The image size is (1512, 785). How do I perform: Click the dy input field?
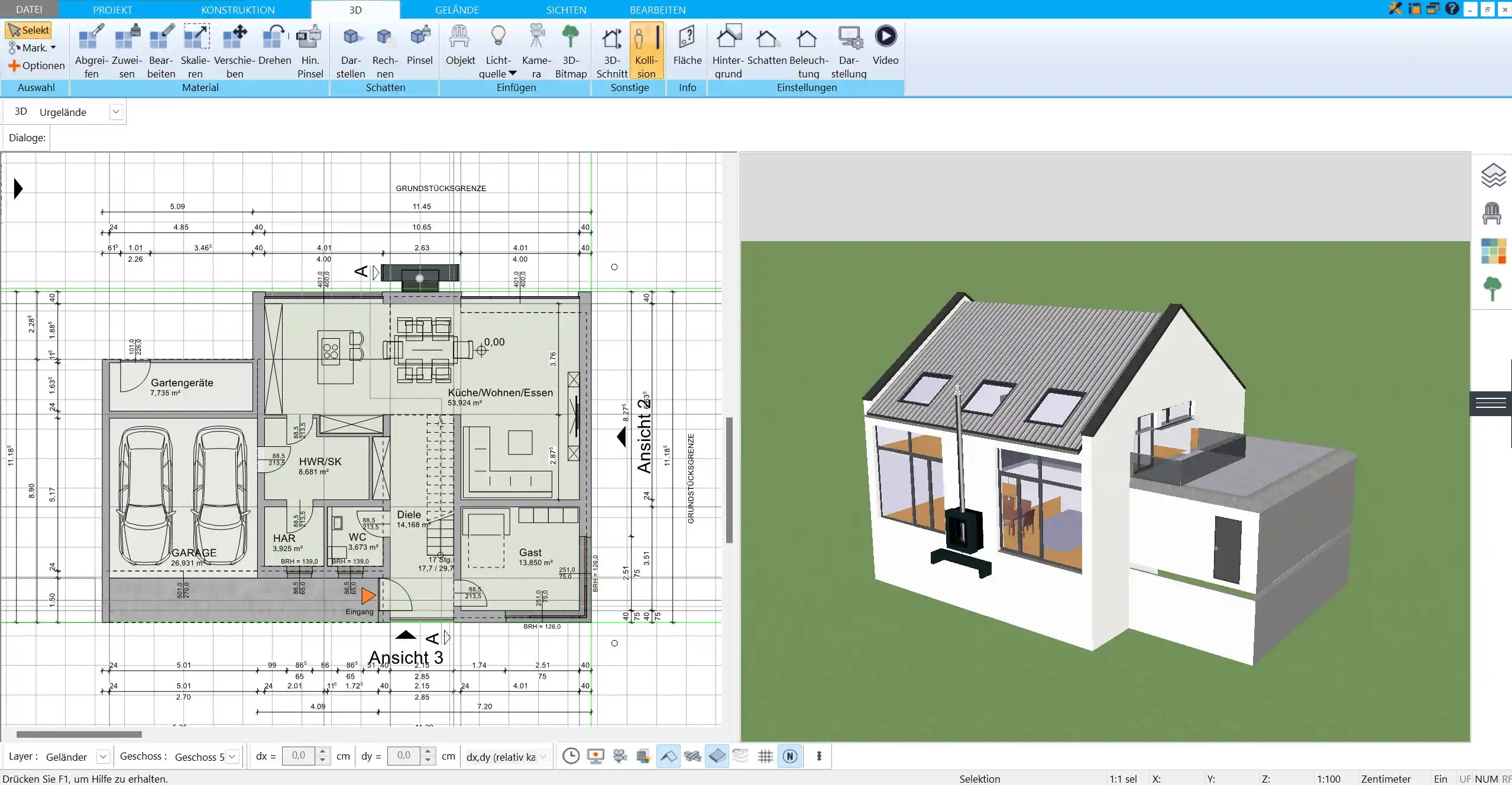pyautogui.click(x=404, y=756)
